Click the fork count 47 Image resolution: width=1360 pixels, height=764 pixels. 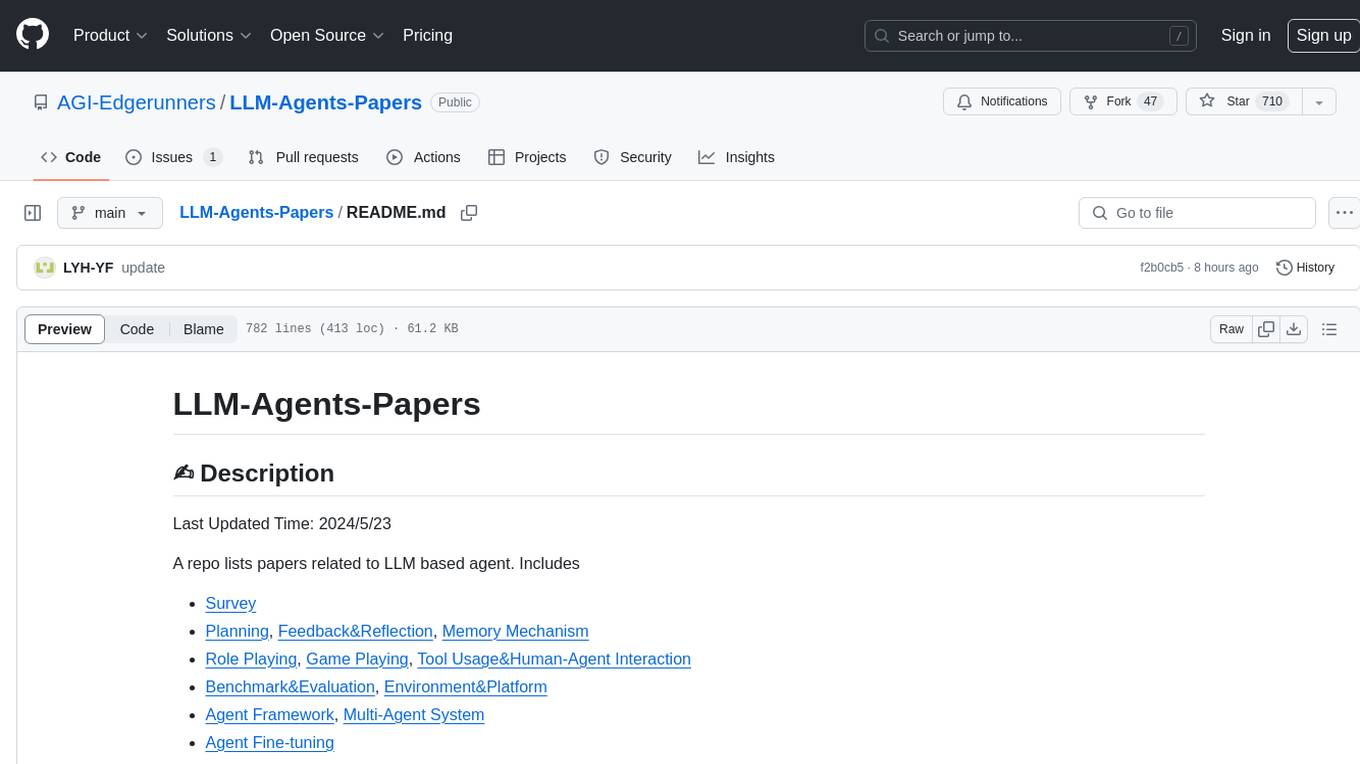[x=1150, y=102]
